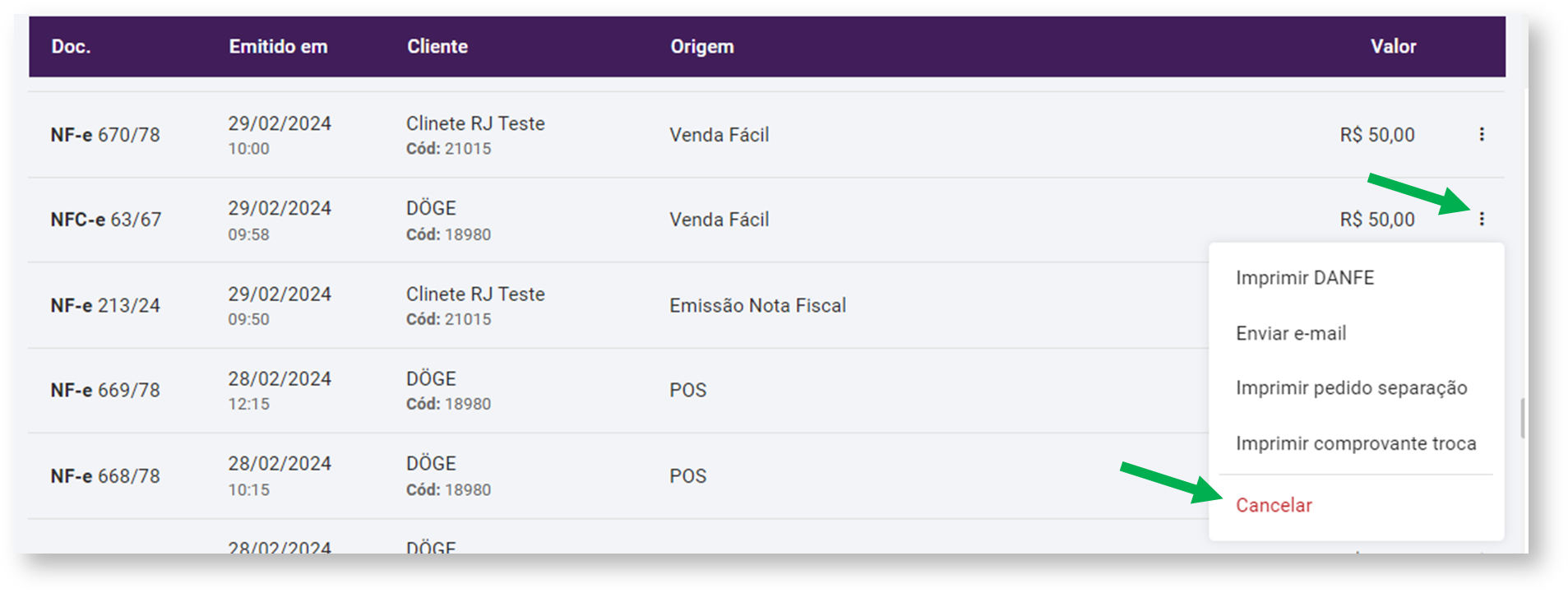Open document NF-e 670/78
This screenshot has width=1568, height=593.
pyautogui.click(x=105, y=135)
